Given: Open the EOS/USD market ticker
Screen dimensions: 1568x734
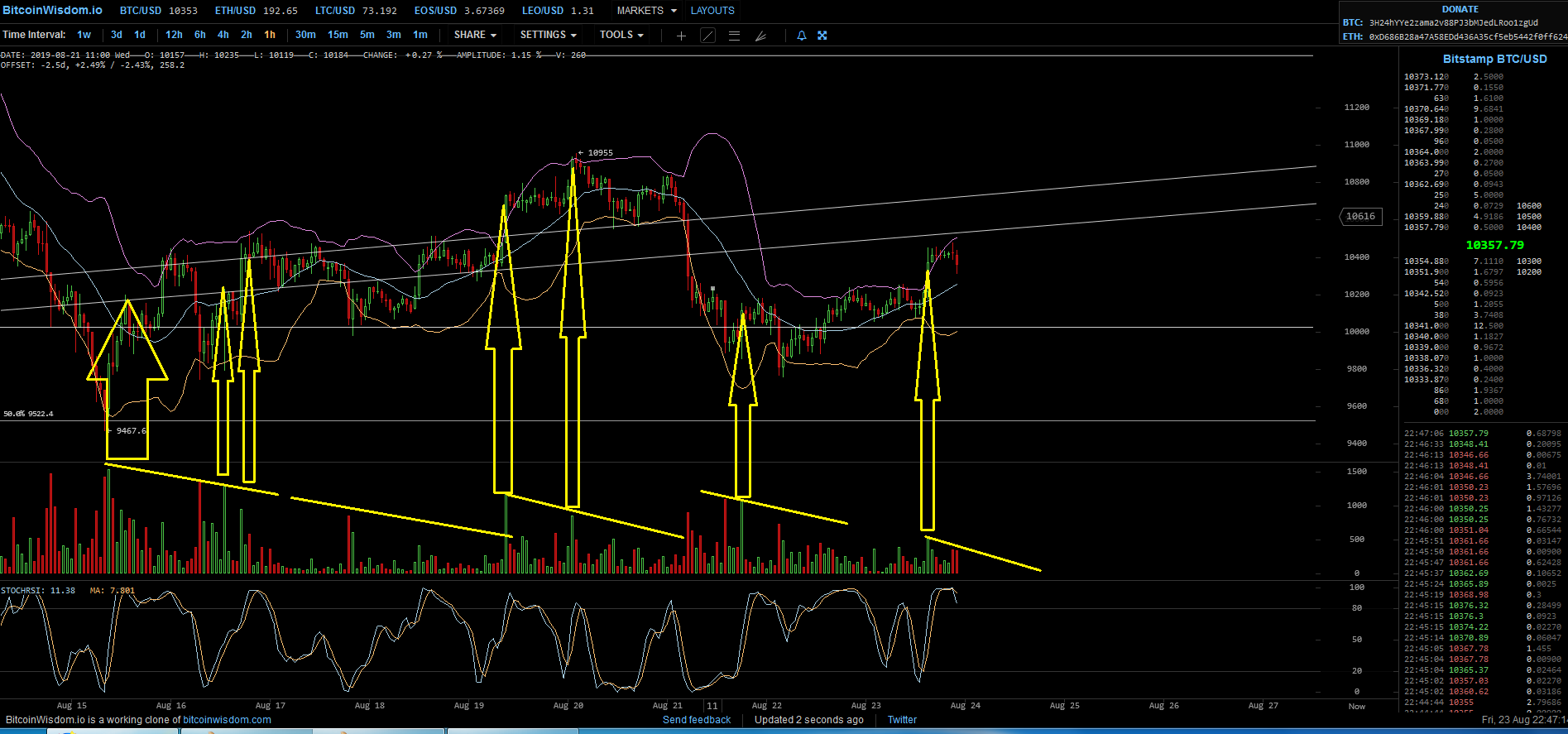Looking at the screenshot, I should click(x=459, y=11).
